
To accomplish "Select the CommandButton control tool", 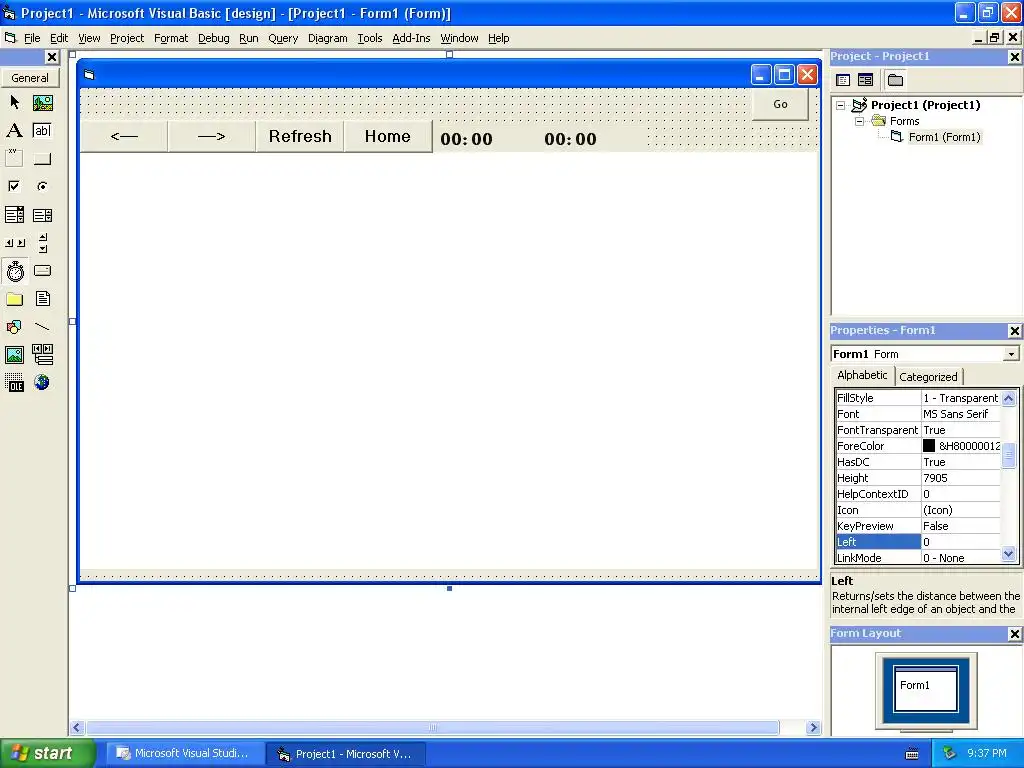I will 42,158.
